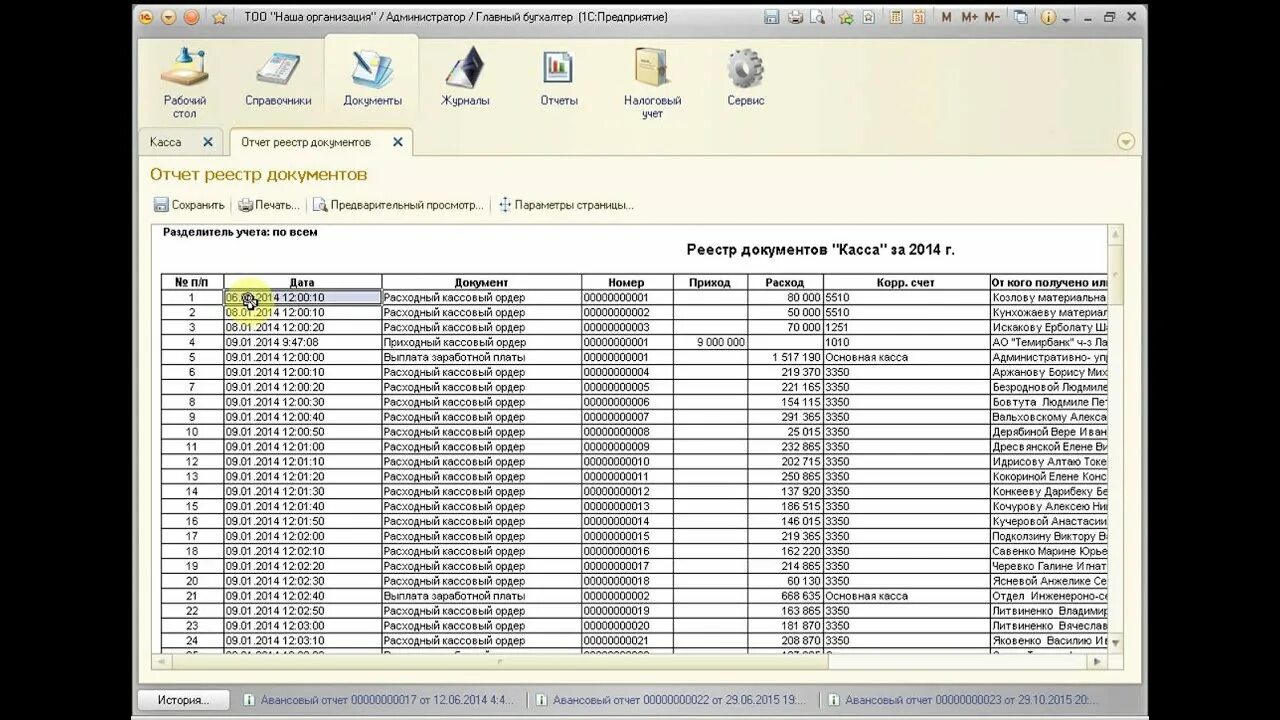The height and width of the screenshot is (720, 1280).
Task: Click the round dropdown arrow in title bar
Action: click(169, 17)
